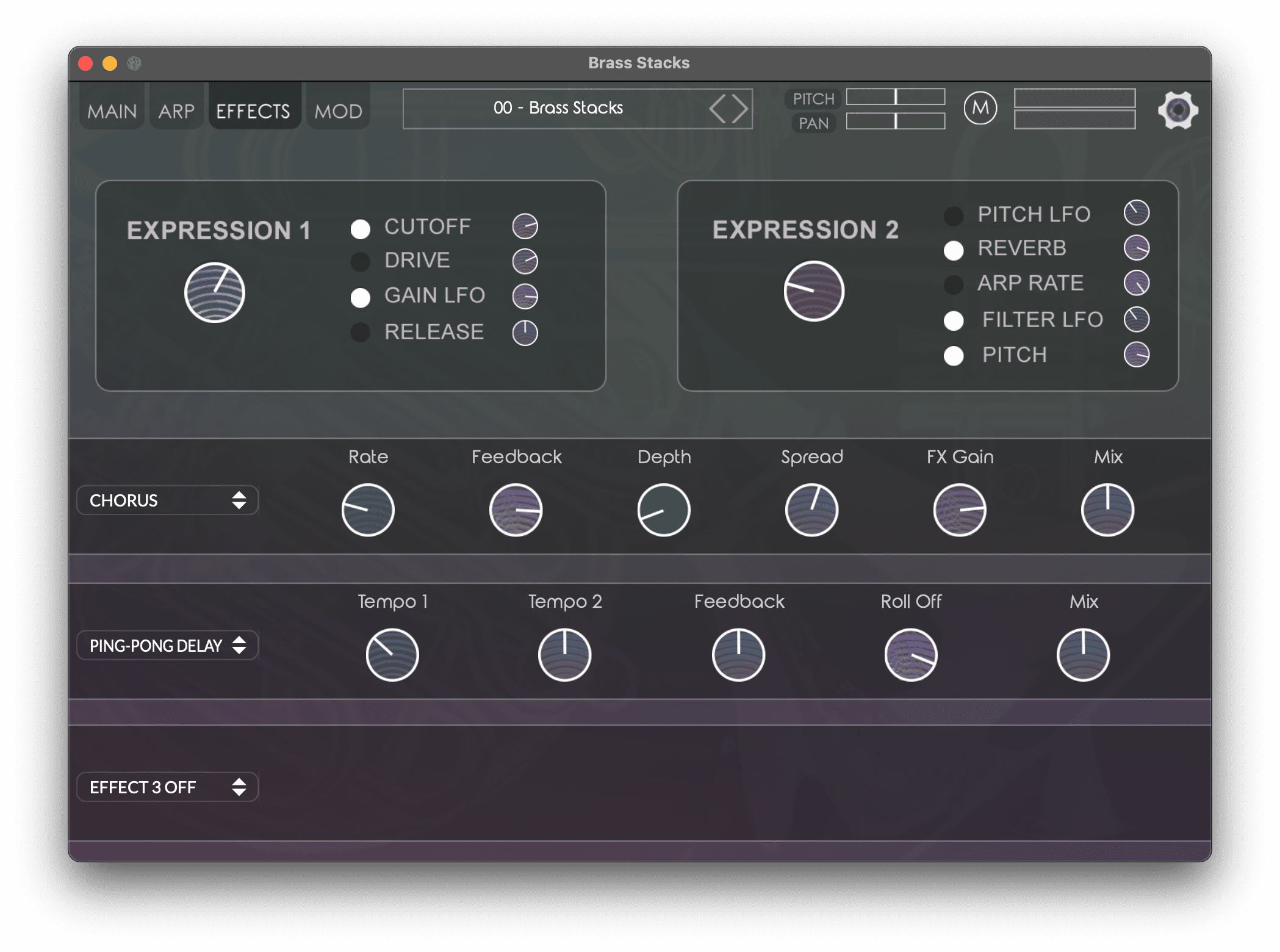The image size is (1280, 952).
Task: Disable the CUTOFF expression toggle
Action: point(361,229)
